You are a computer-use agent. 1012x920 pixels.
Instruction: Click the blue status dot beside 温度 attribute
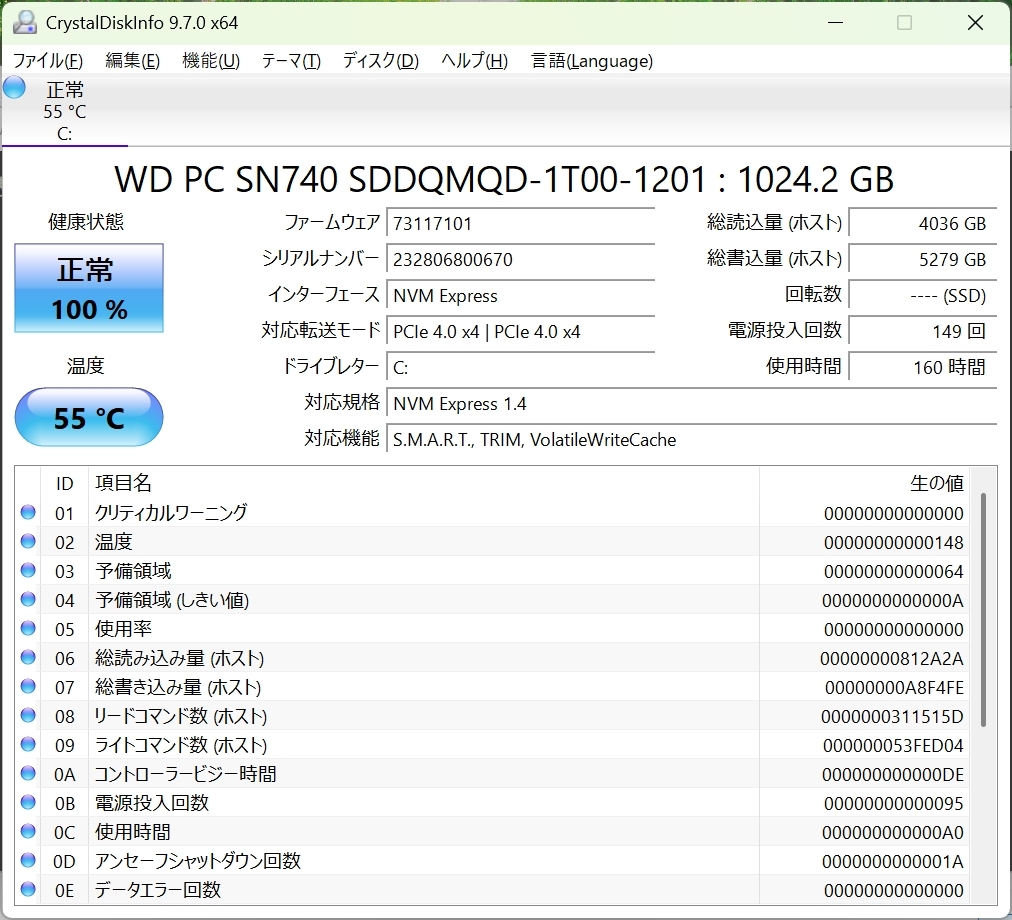29,541
